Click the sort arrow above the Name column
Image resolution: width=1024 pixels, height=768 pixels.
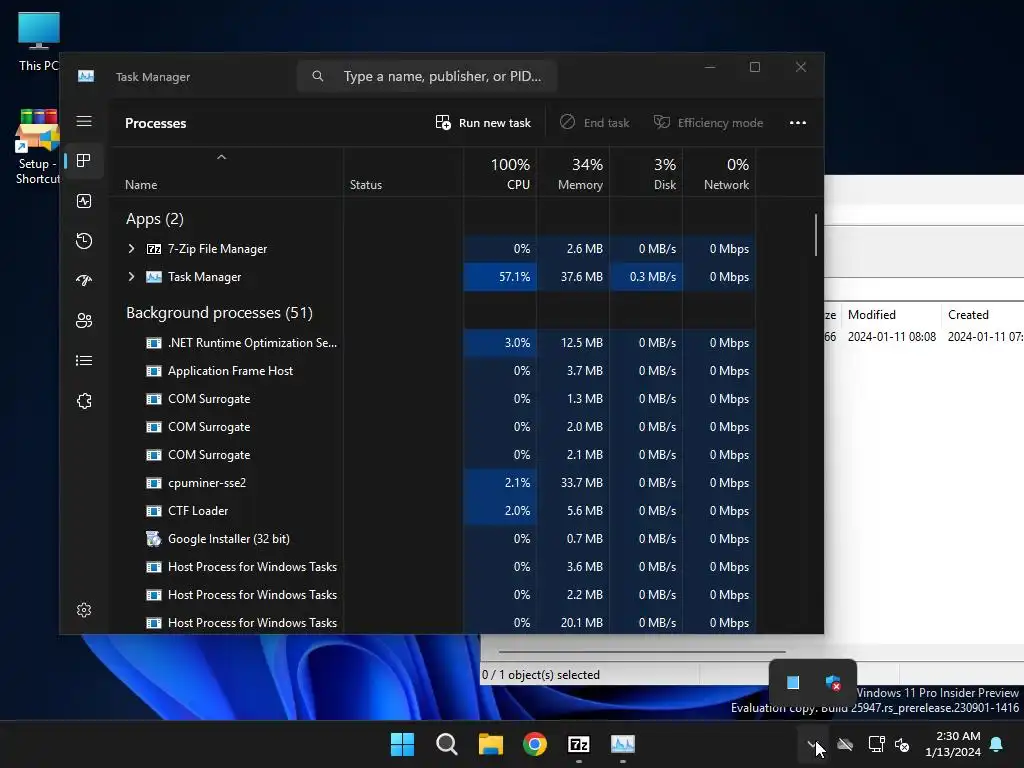(221, 157)
